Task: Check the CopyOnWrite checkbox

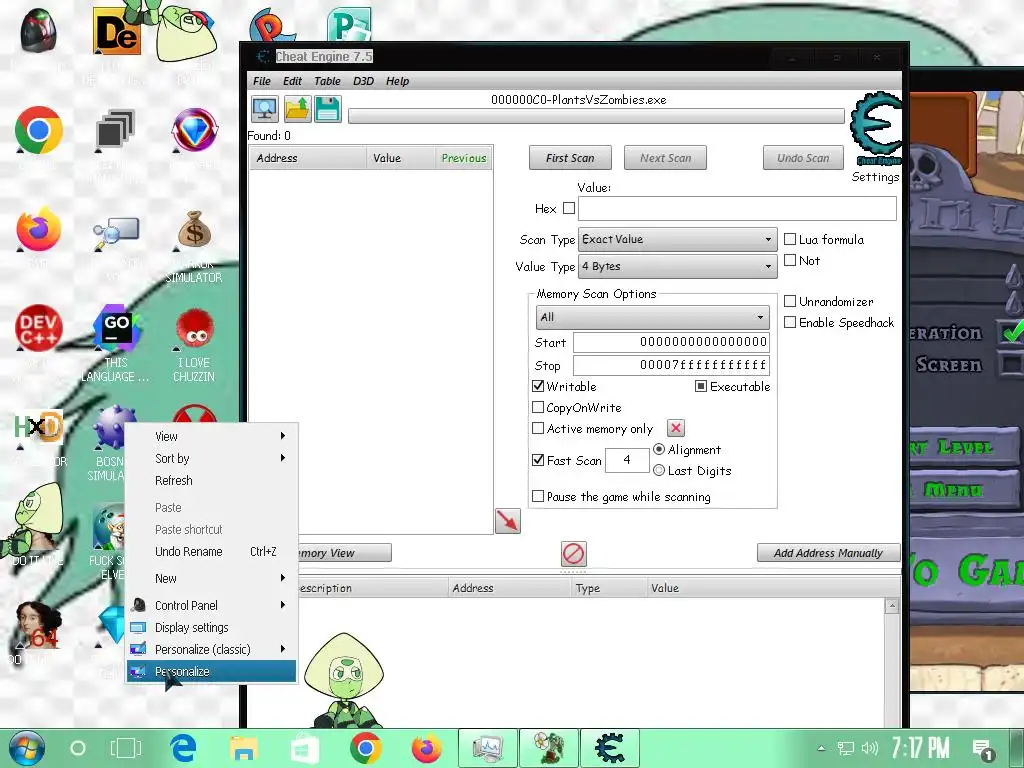Action: 538,407
